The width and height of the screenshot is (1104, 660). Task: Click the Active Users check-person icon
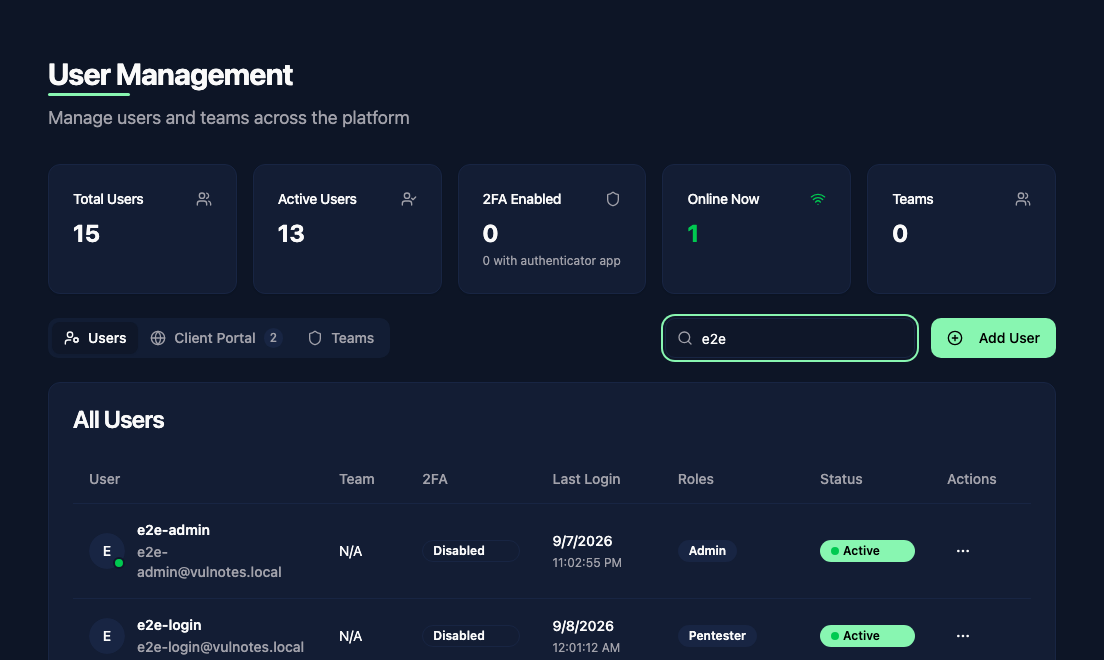pyautogui.click(x=408, y=199)
